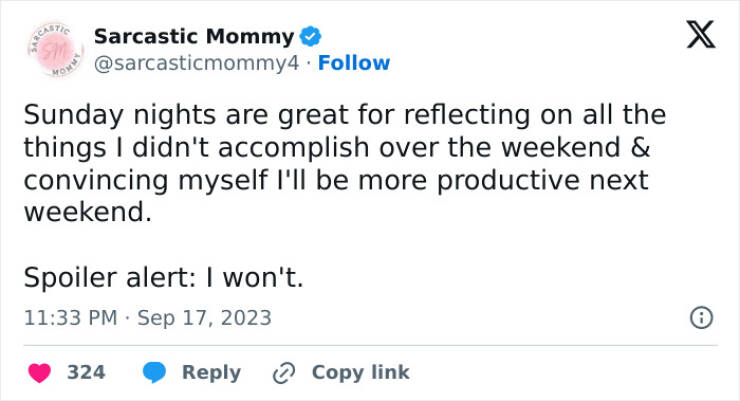Click the blue verified badge
This screenshot has width=740, height=401.
pyautogui.click(x=311, y=37)
